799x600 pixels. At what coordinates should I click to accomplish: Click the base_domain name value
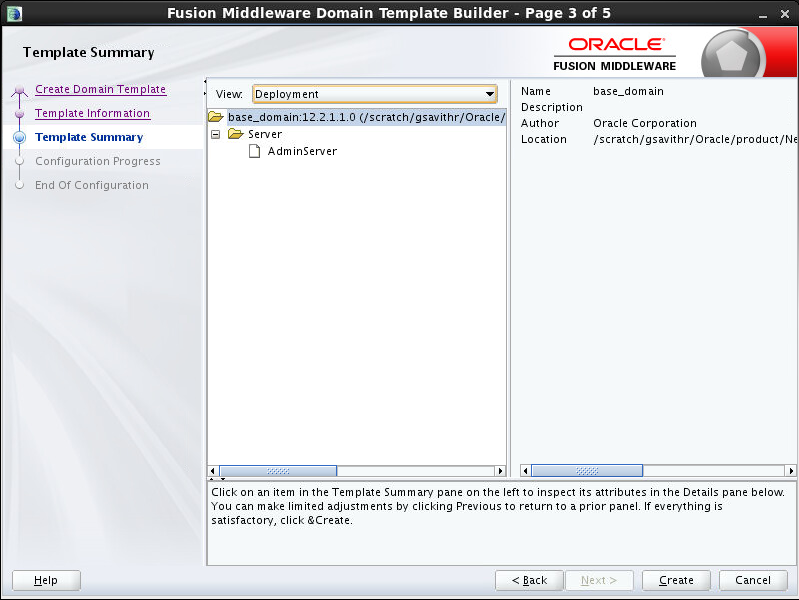[628, 91]
